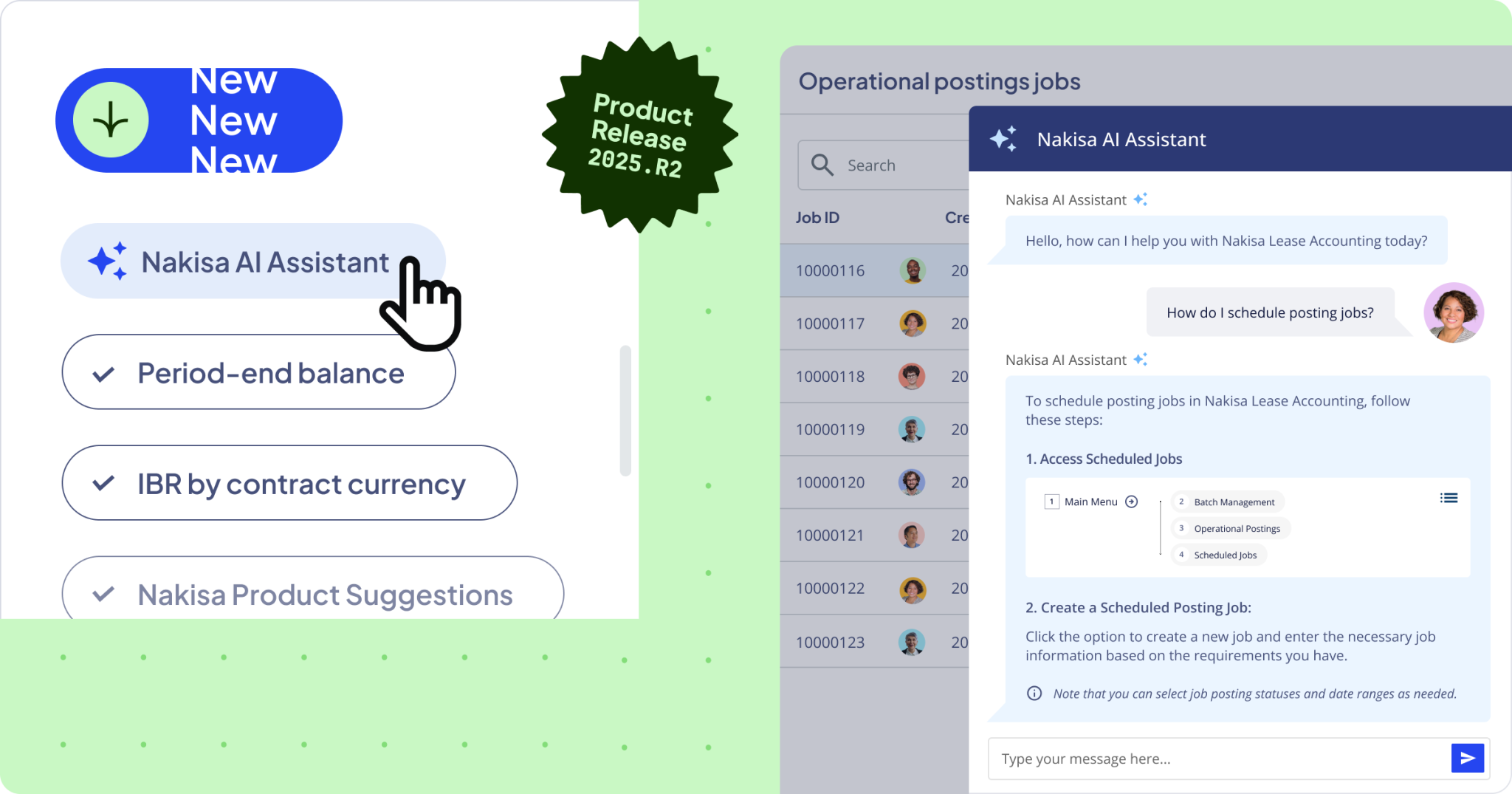Click the sparkles icon in the Nakisa AI Assistant header
1512x794 pixels.
(x=1004, y=138)
